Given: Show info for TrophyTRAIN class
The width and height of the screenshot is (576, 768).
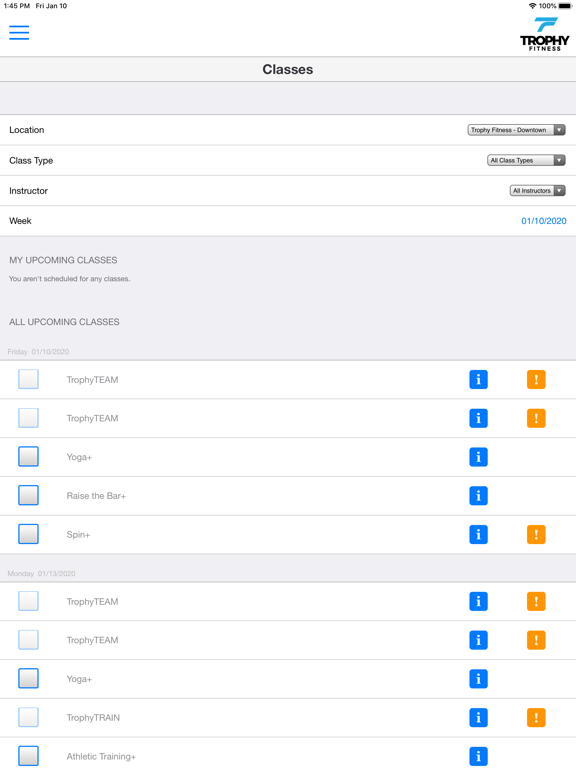Looking at the screenshot, I should (x=478, y=717).
